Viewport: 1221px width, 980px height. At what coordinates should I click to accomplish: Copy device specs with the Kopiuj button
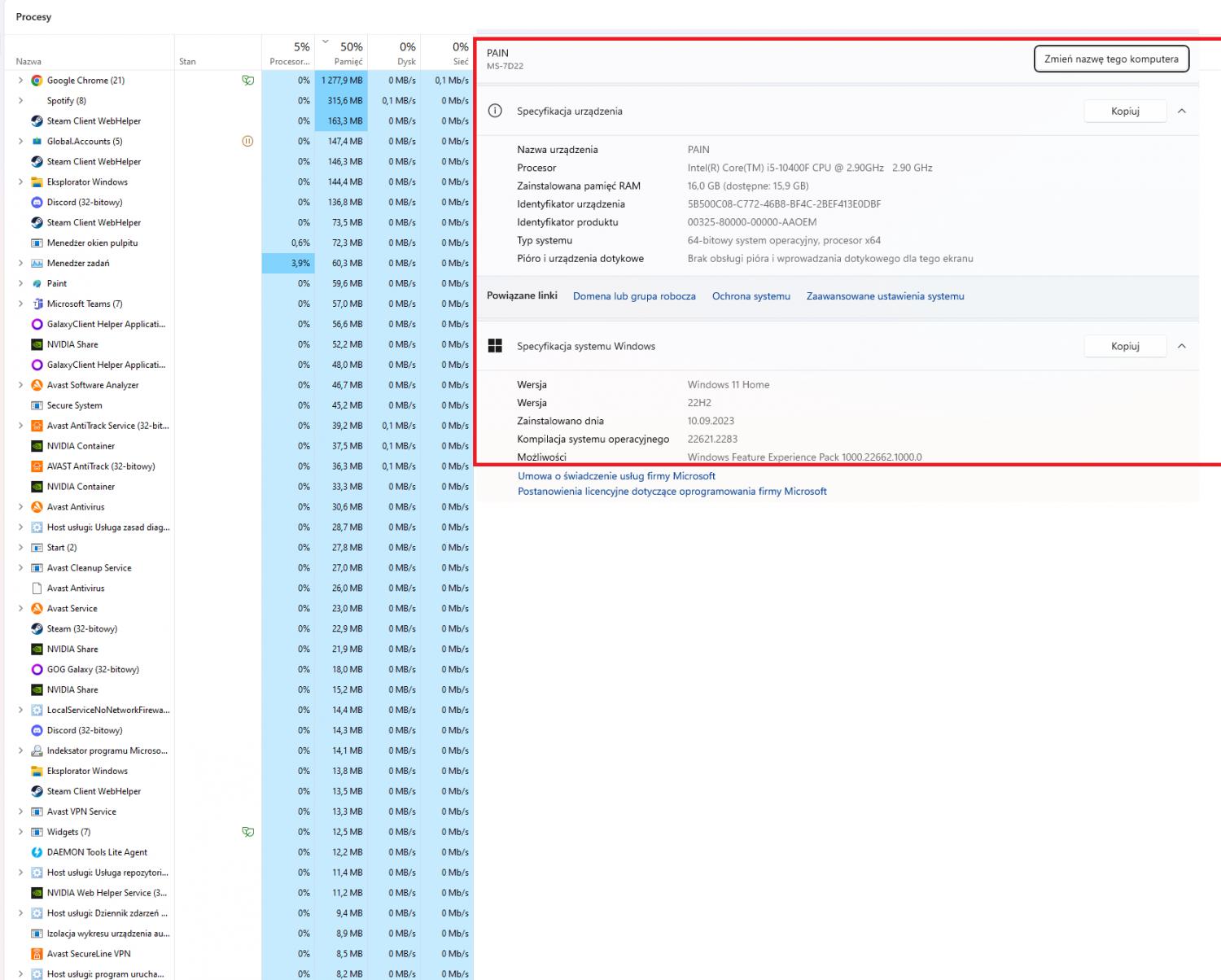[x=1125, y=111]
